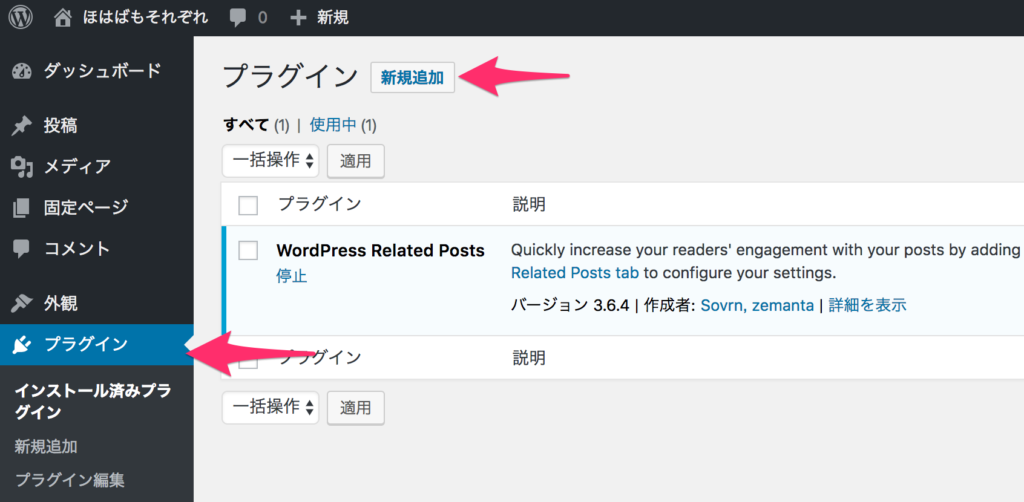Image resolution: width=1024 pixels, height=502 pixels.
Task: Click the 固定ページ pages icon
Action: tap(22, 208)
